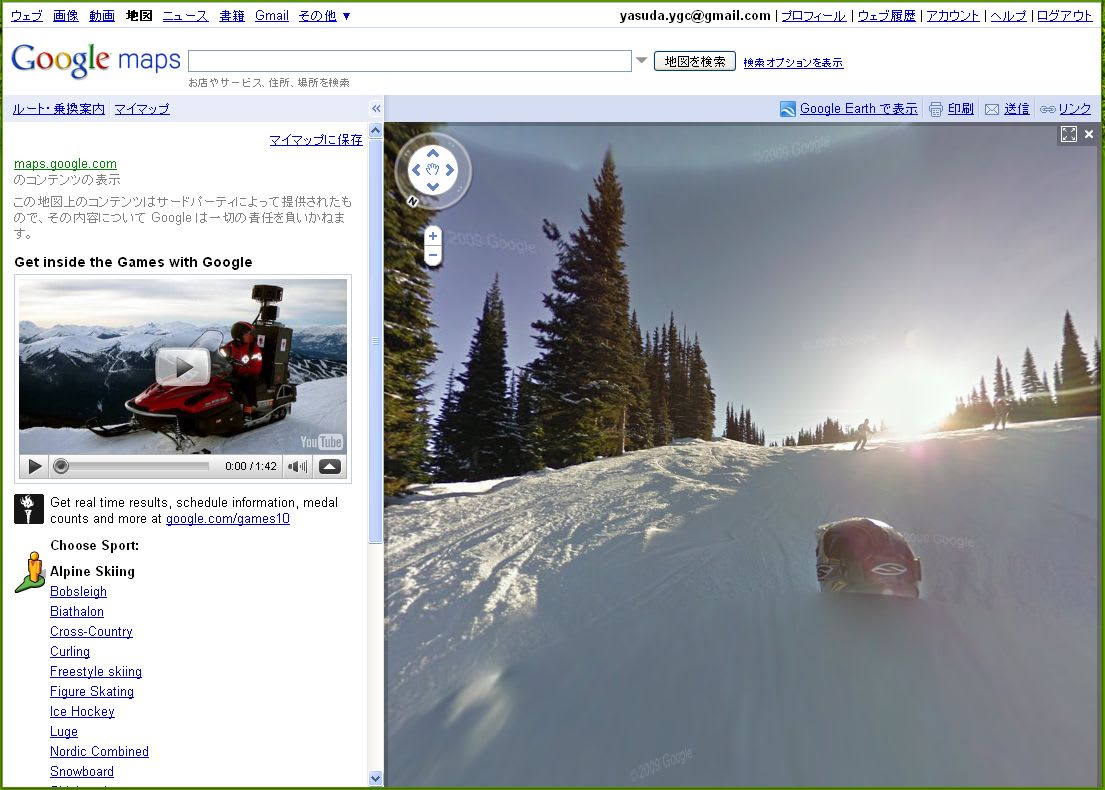1105x790 pixels.
Task: Click the printer icon
Action: [936, 109]
